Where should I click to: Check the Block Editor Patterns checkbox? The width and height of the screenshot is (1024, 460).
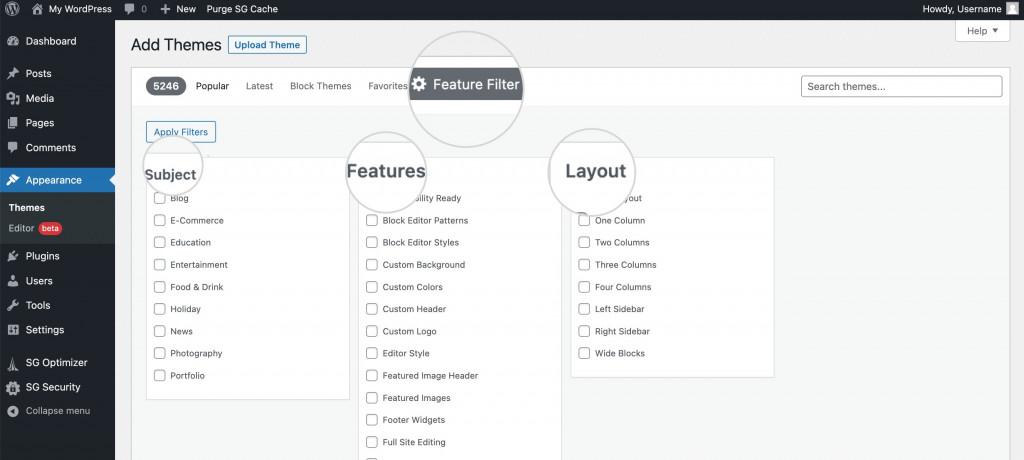pyautogui.click(x=372, y=220)
